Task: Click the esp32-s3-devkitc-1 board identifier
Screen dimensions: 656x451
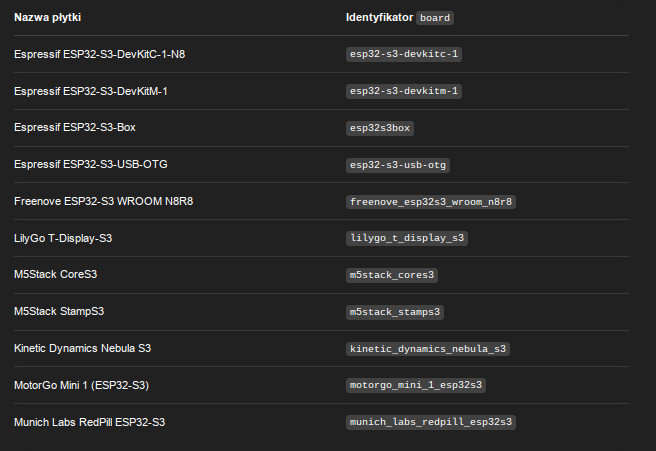Action: point(404,54)
